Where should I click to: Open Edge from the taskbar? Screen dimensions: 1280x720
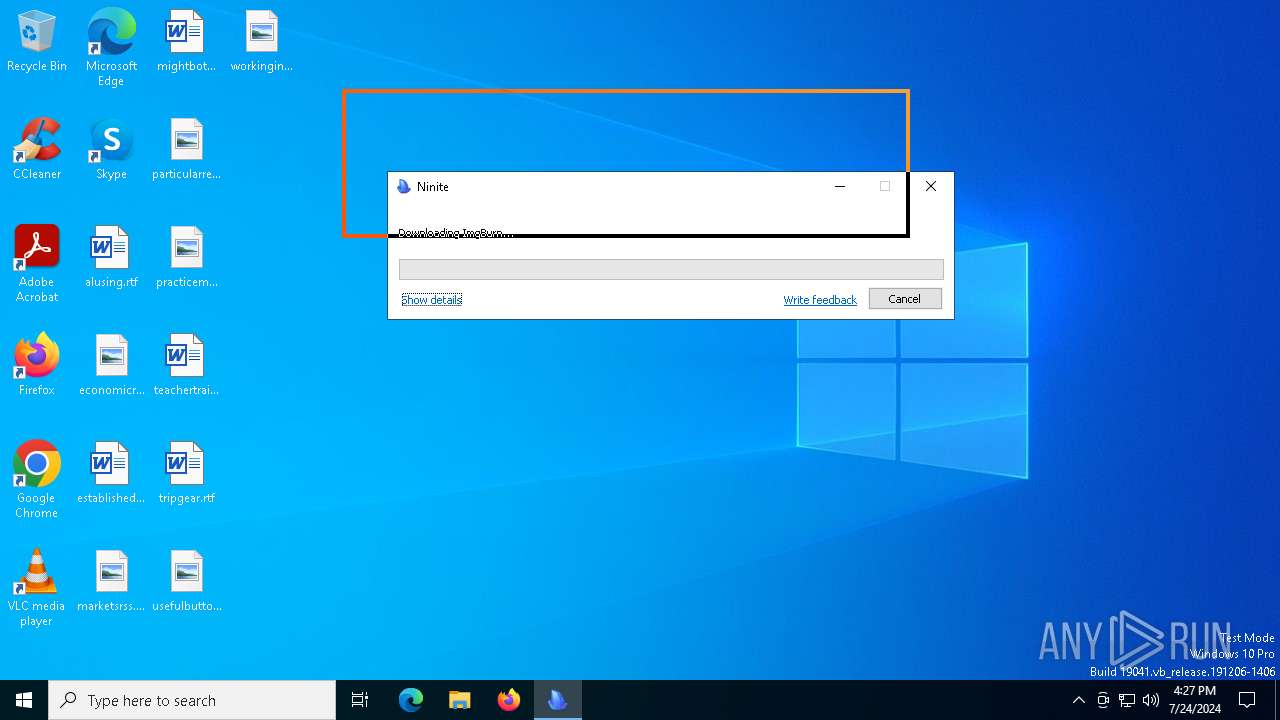pyautogui.click(x=411, y=700)
